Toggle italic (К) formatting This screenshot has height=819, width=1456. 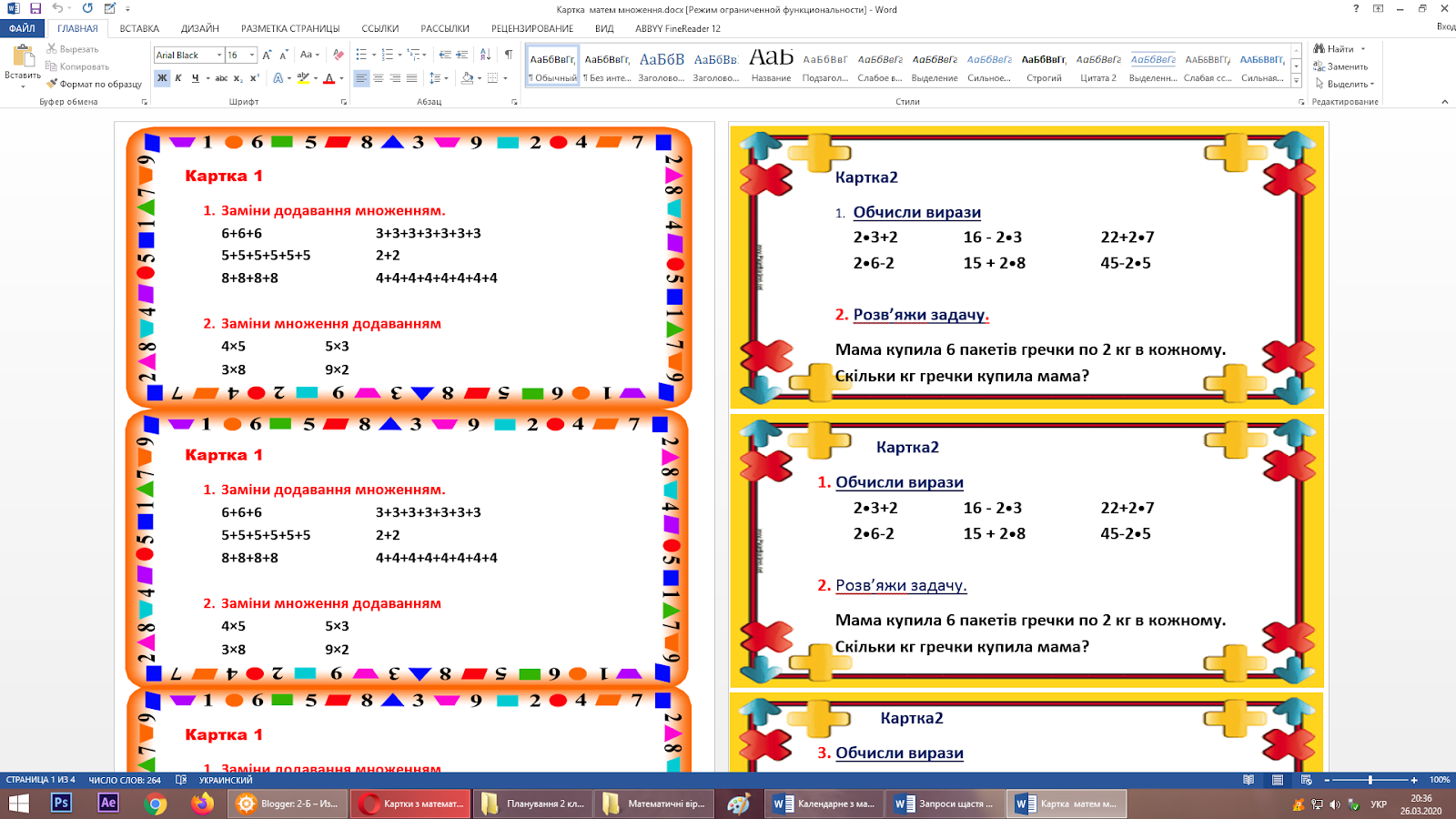click(x=178, y=78)
